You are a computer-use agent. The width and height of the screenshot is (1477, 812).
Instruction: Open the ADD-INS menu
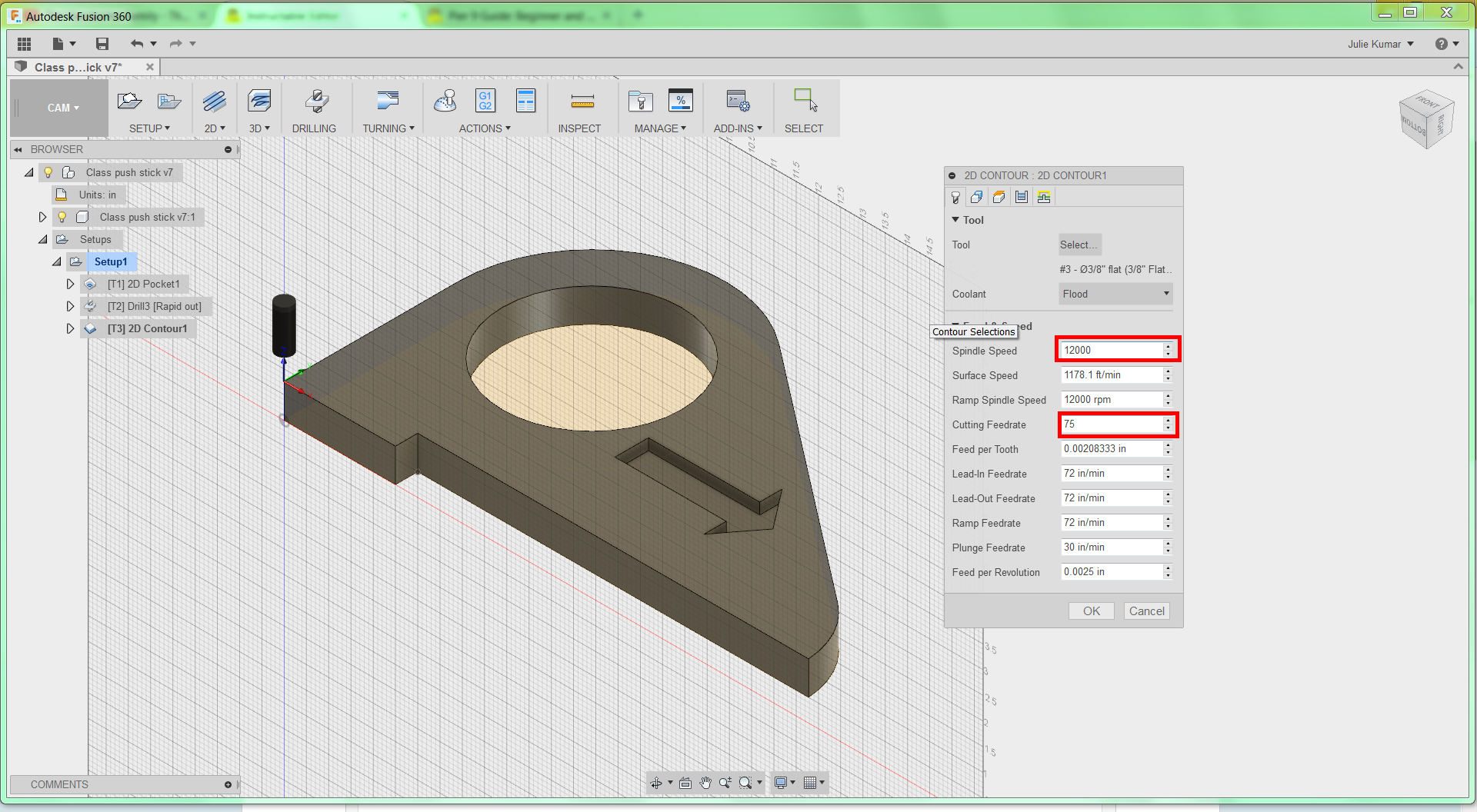738,128
